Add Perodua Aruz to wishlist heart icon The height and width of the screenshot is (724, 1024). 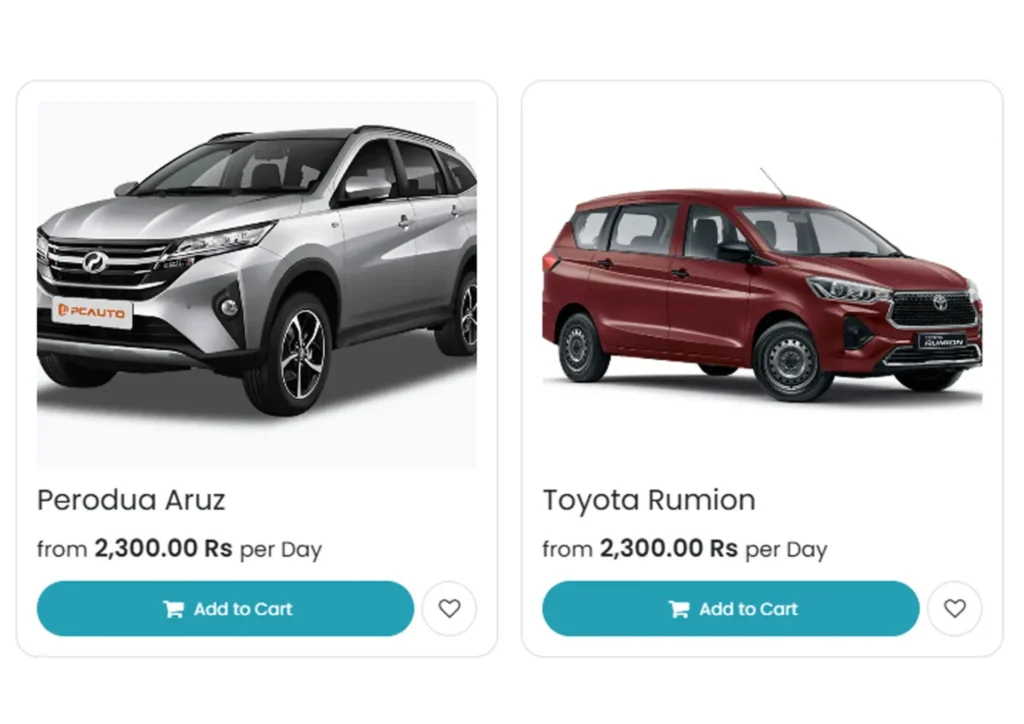tap(449, 608)
